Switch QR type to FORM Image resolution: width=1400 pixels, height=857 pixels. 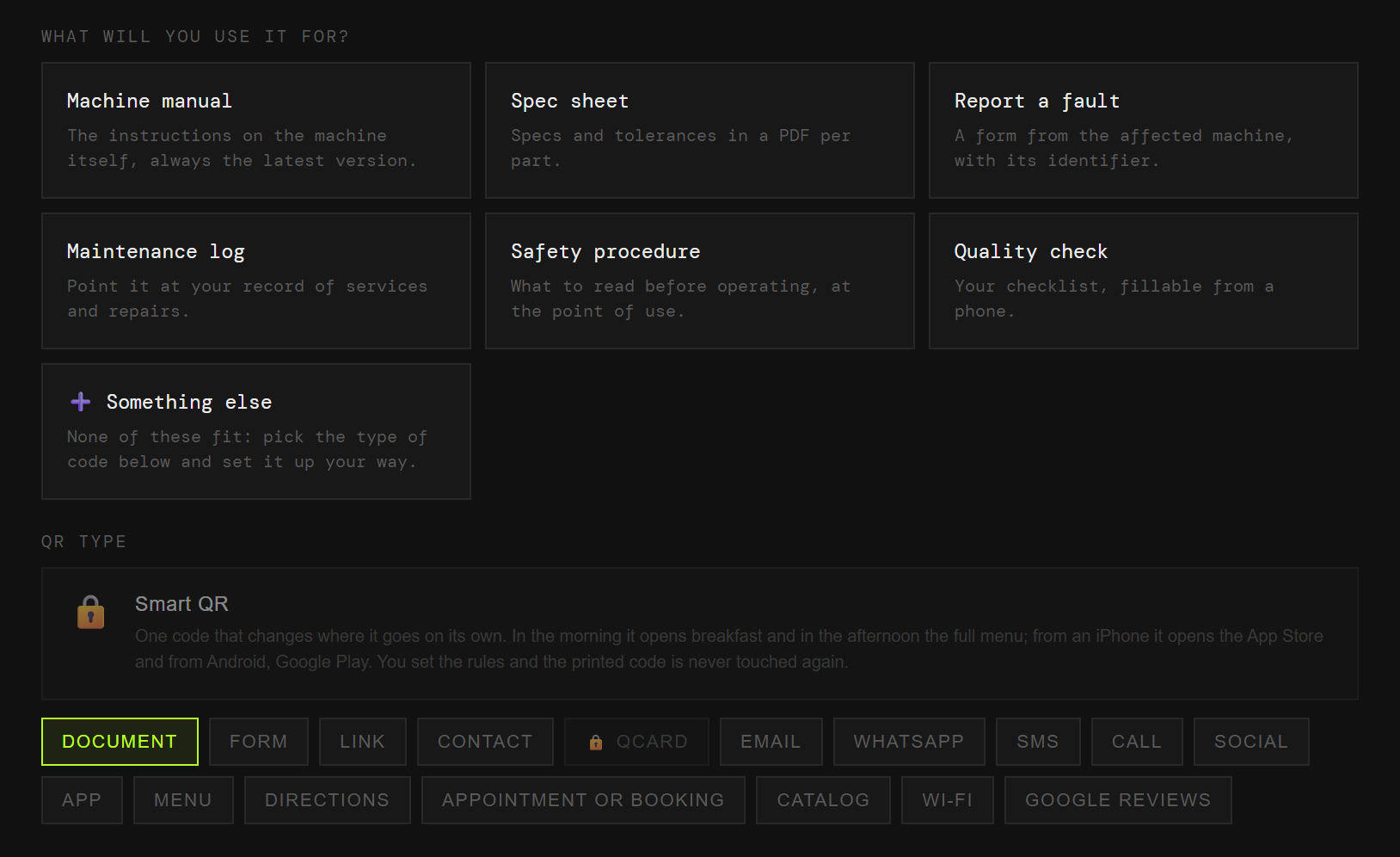(x=259, y=742)
